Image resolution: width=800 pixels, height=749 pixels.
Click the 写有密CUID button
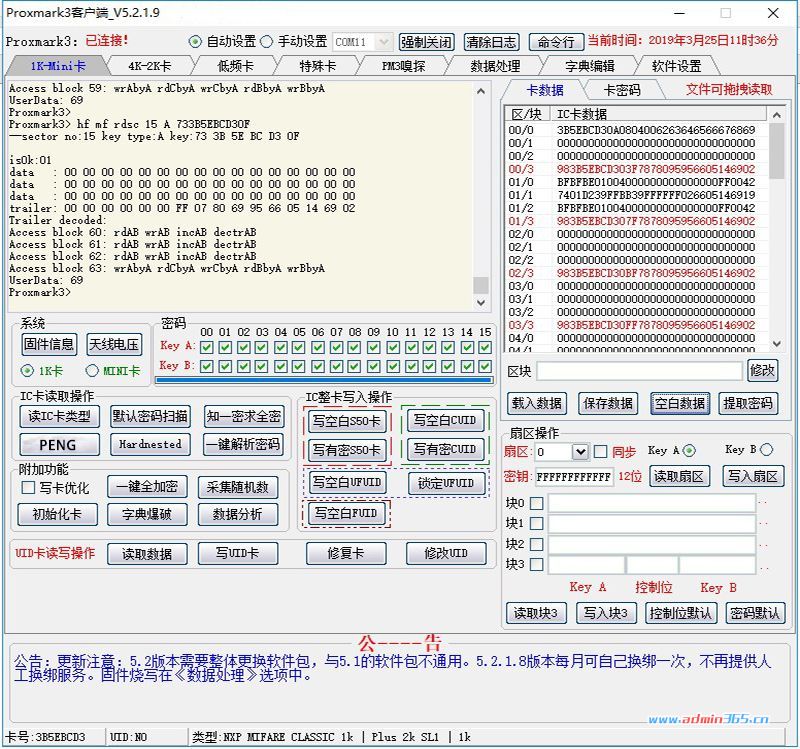[x=445, y=449]
